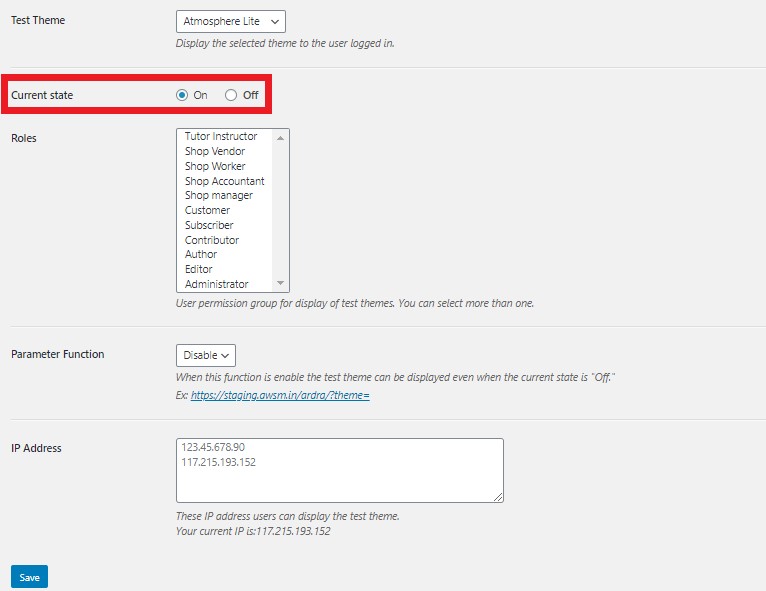Viewport: 766px width, 591px height.
Task: Select Tutor Instructor role in list
Action: point(221,136)
